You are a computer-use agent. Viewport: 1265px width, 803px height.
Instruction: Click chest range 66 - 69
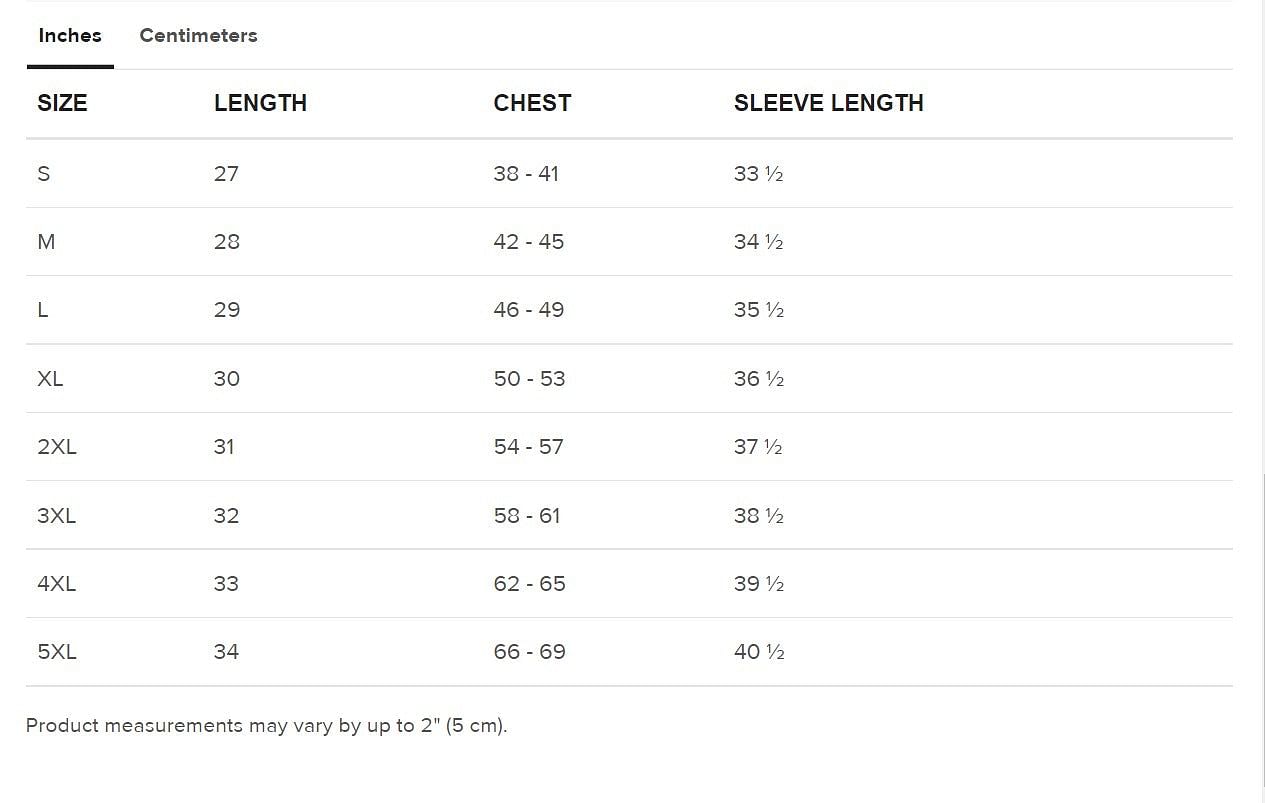click(528, 651)
